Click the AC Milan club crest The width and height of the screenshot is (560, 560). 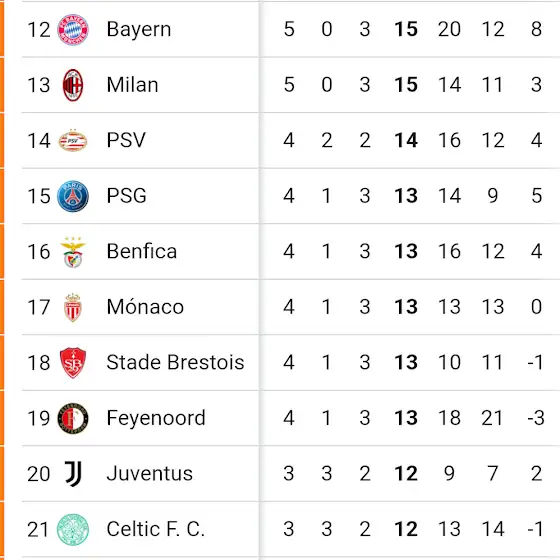coord(73,85)
